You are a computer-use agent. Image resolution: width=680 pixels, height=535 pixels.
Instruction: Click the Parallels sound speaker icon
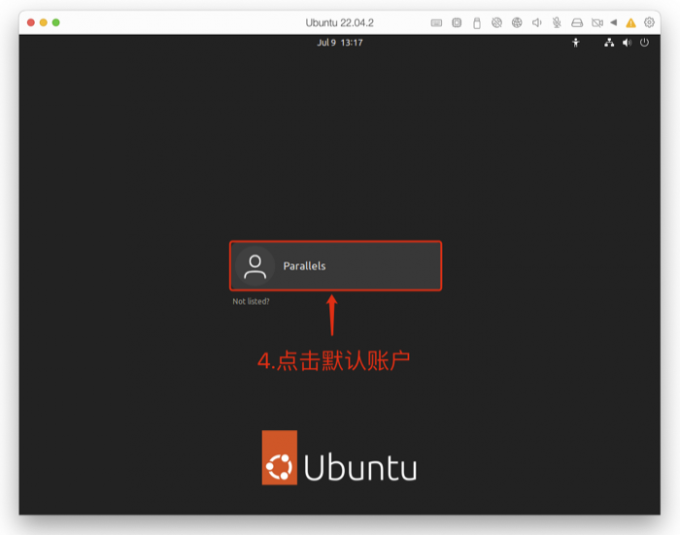537,23
